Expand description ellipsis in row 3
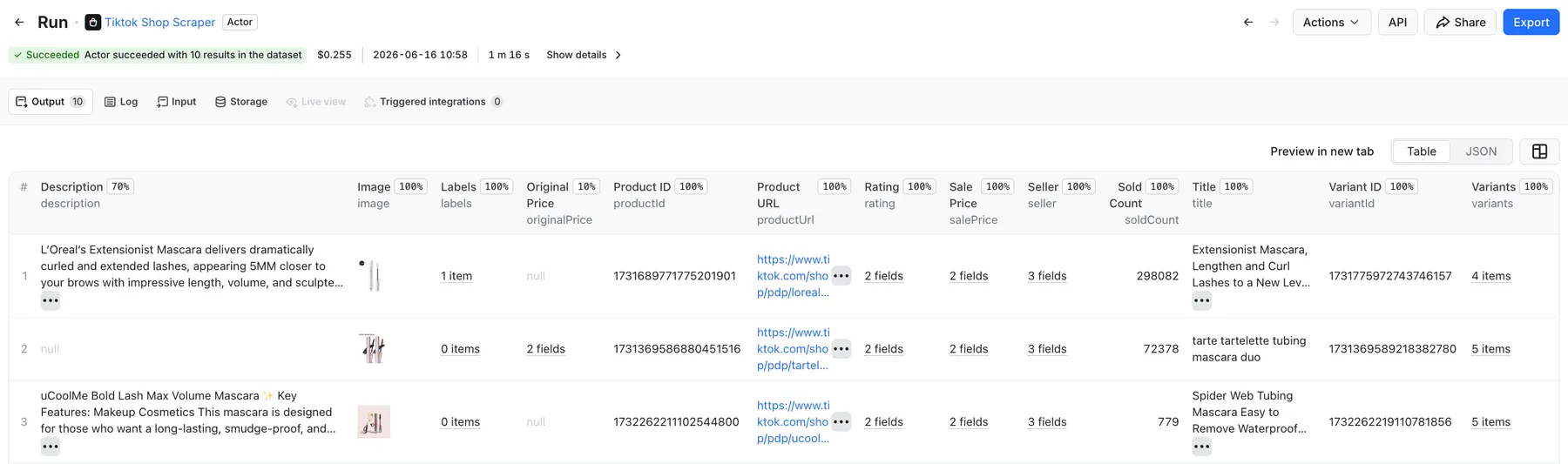This screenshot has height=464, width=1568. pos(51,447)
